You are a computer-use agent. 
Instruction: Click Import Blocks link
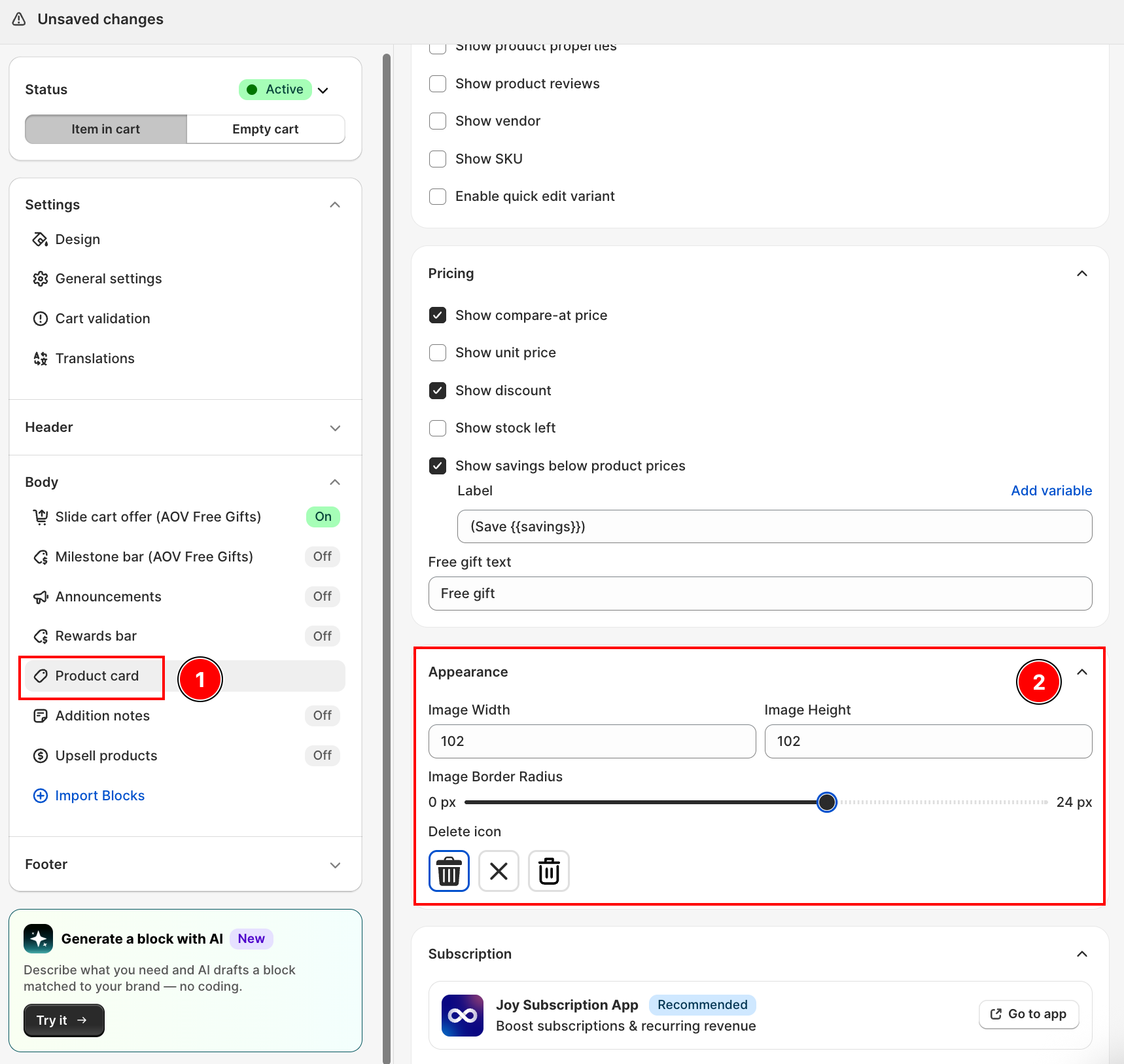point(100,796)
